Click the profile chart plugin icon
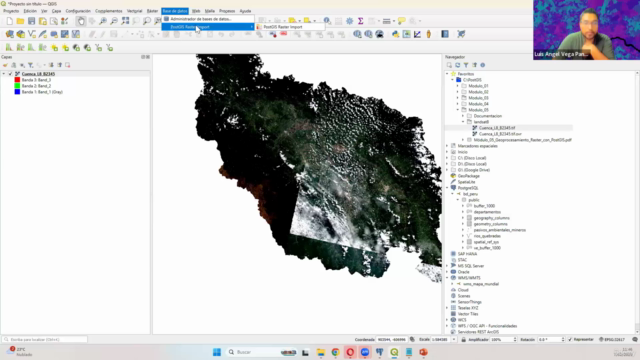 [417, 34]
